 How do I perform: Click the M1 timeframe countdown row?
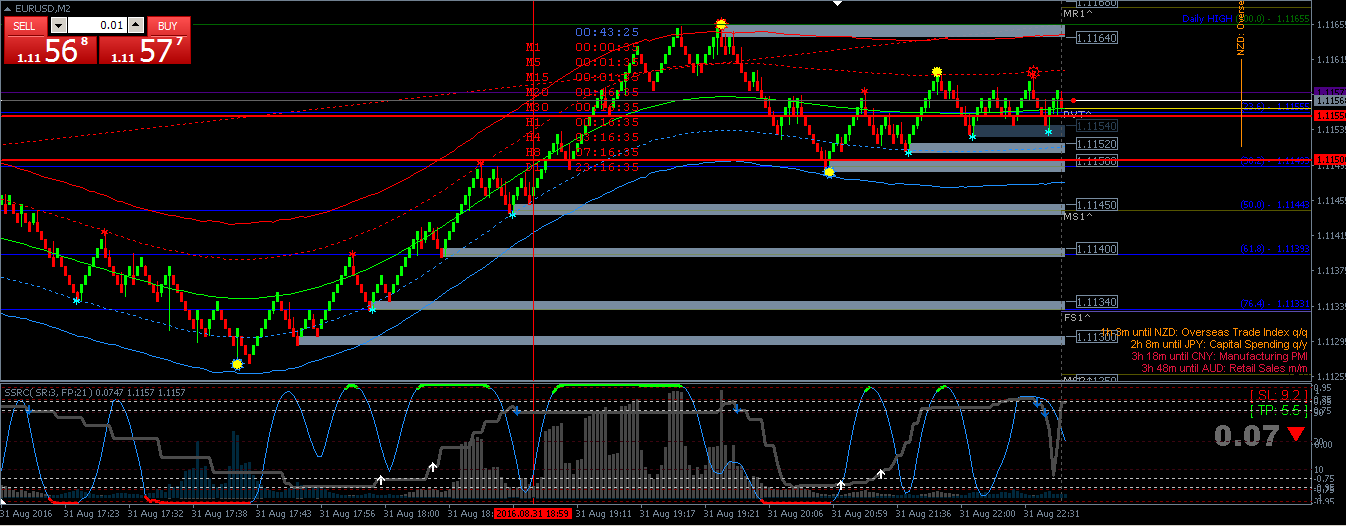pos(583,47)
